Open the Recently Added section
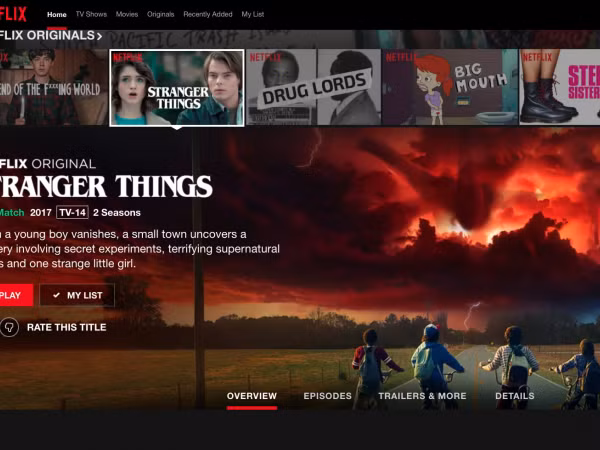The image size is (600, 450). click(208, 14)
